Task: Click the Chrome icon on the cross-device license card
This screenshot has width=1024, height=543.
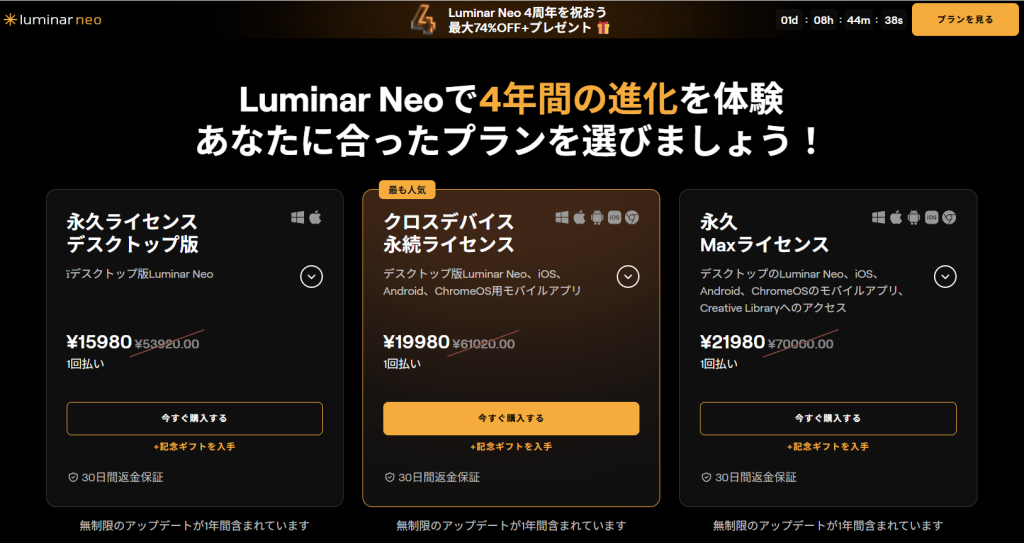Action: coord(632,217)
